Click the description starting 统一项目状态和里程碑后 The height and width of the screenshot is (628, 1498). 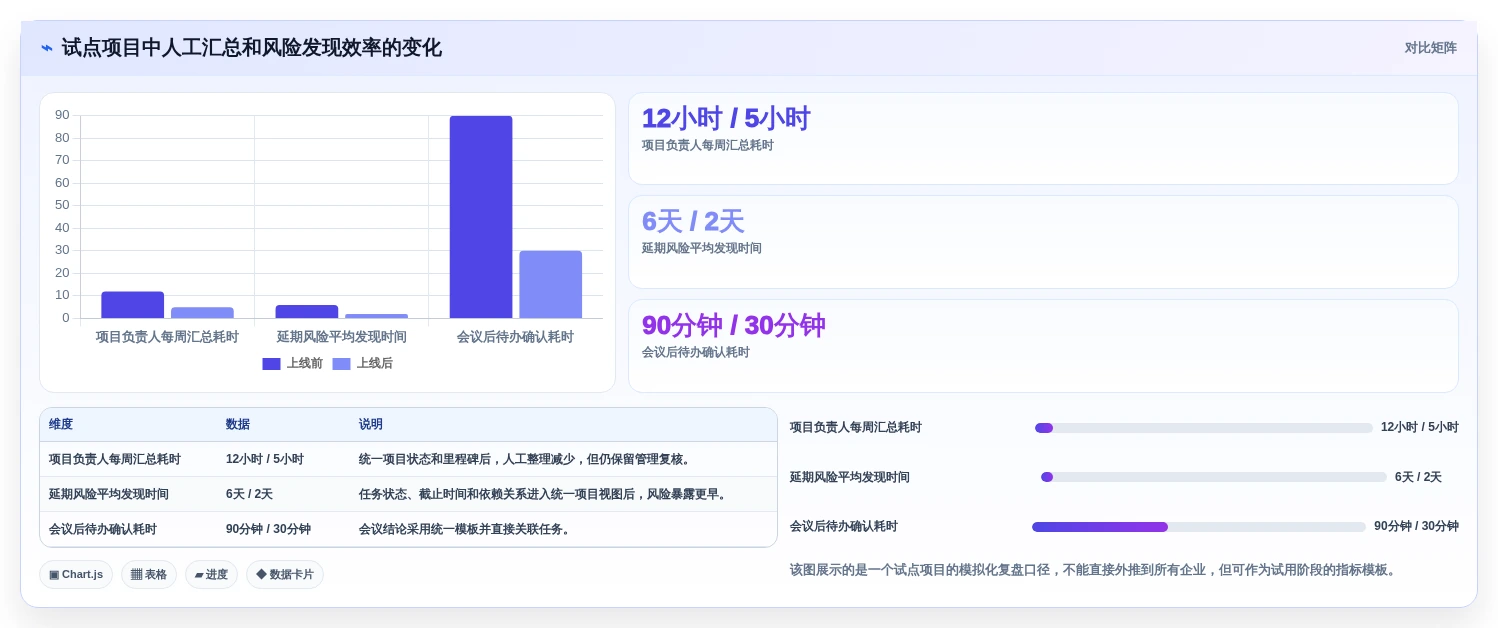(x=527, y=460)
